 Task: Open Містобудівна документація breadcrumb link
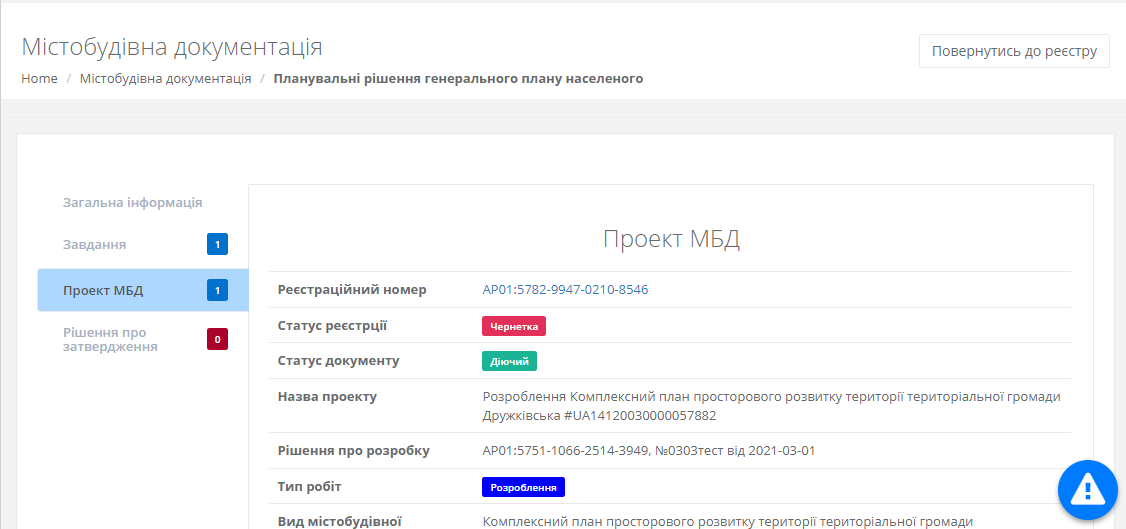pos(165,79)
